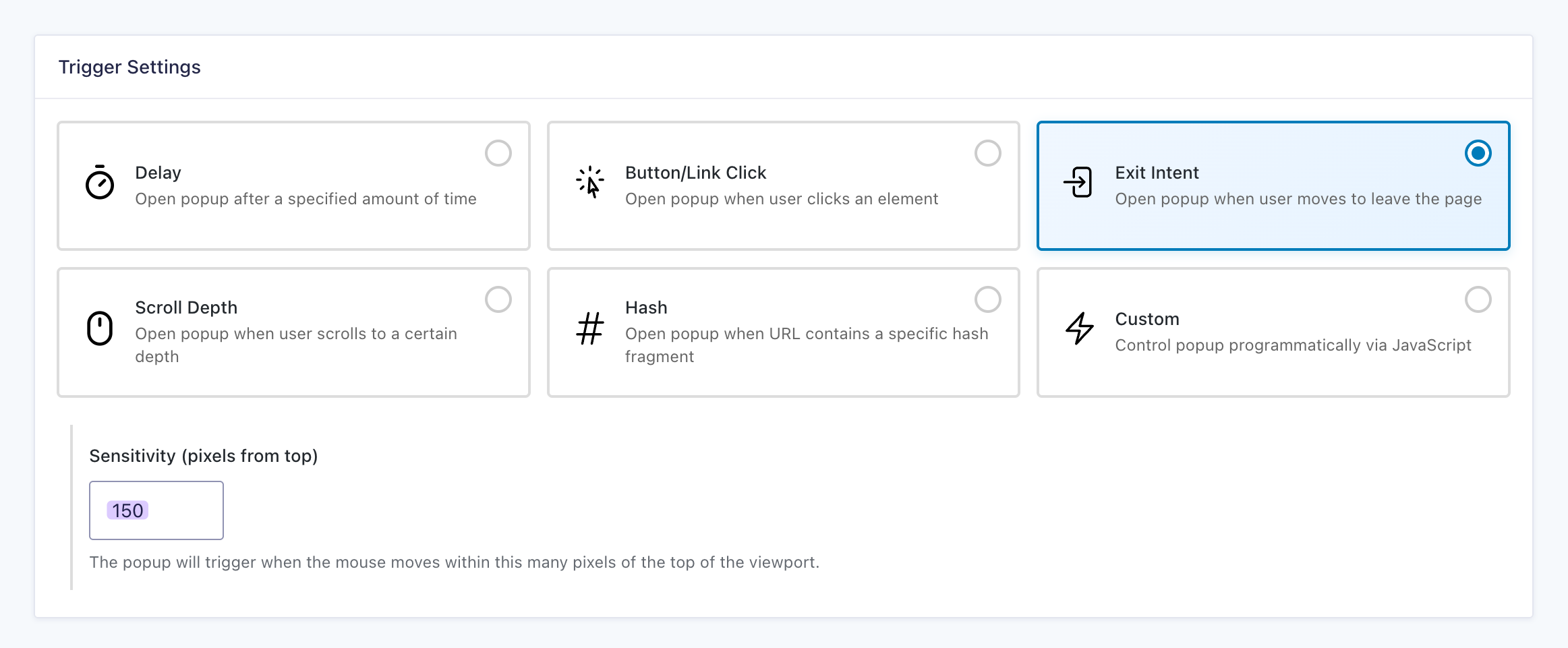Select the Custom trigger radio button

[x=1478, y=299]
